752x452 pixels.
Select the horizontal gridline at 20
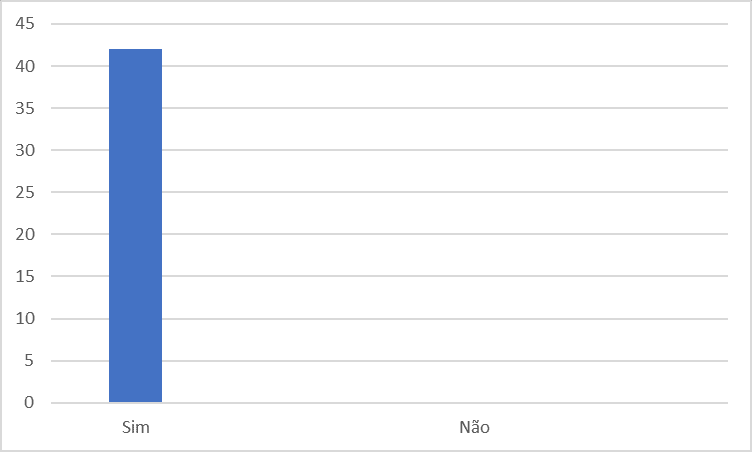tap(400, 234)
